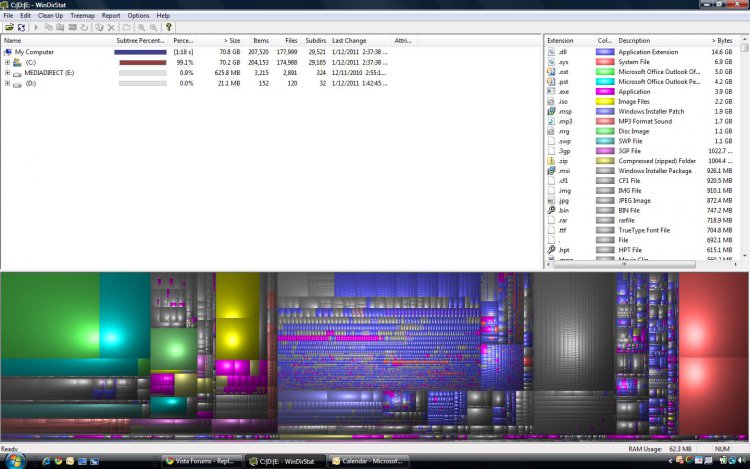Sort by the Description column header
Image resolution: width=750 pixels, height=469 pixels.
(x=659, y=41)
